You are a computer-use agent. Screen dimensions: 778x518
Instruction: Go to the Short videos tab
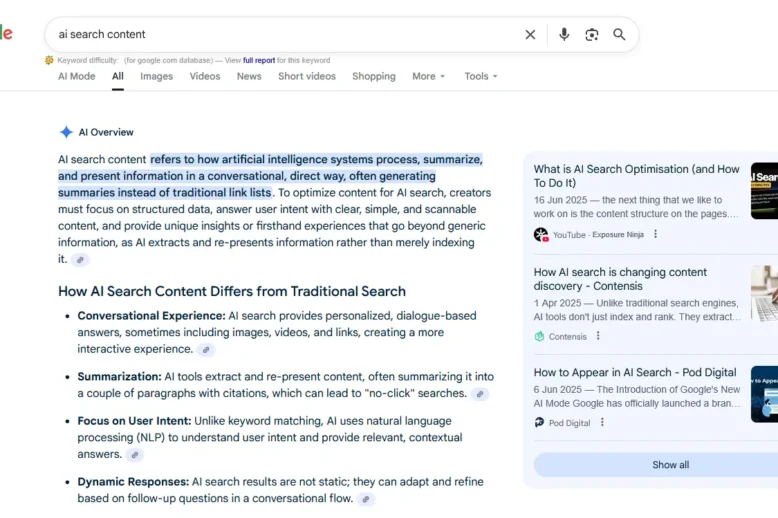pos(307,76)
